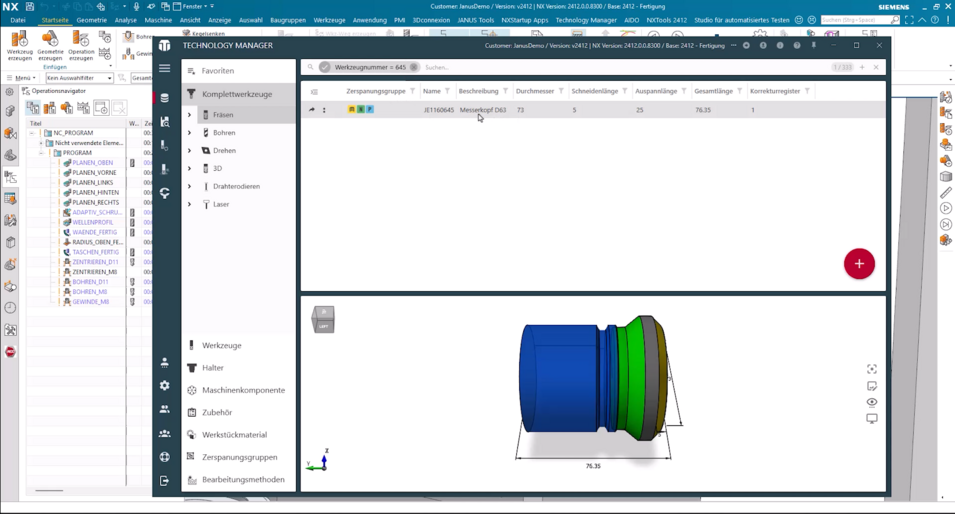The image size is (955, 514).
Task: Open settings gear in Technology Manager sidebar
Action: pyautogui.click(x=164, y=386)
